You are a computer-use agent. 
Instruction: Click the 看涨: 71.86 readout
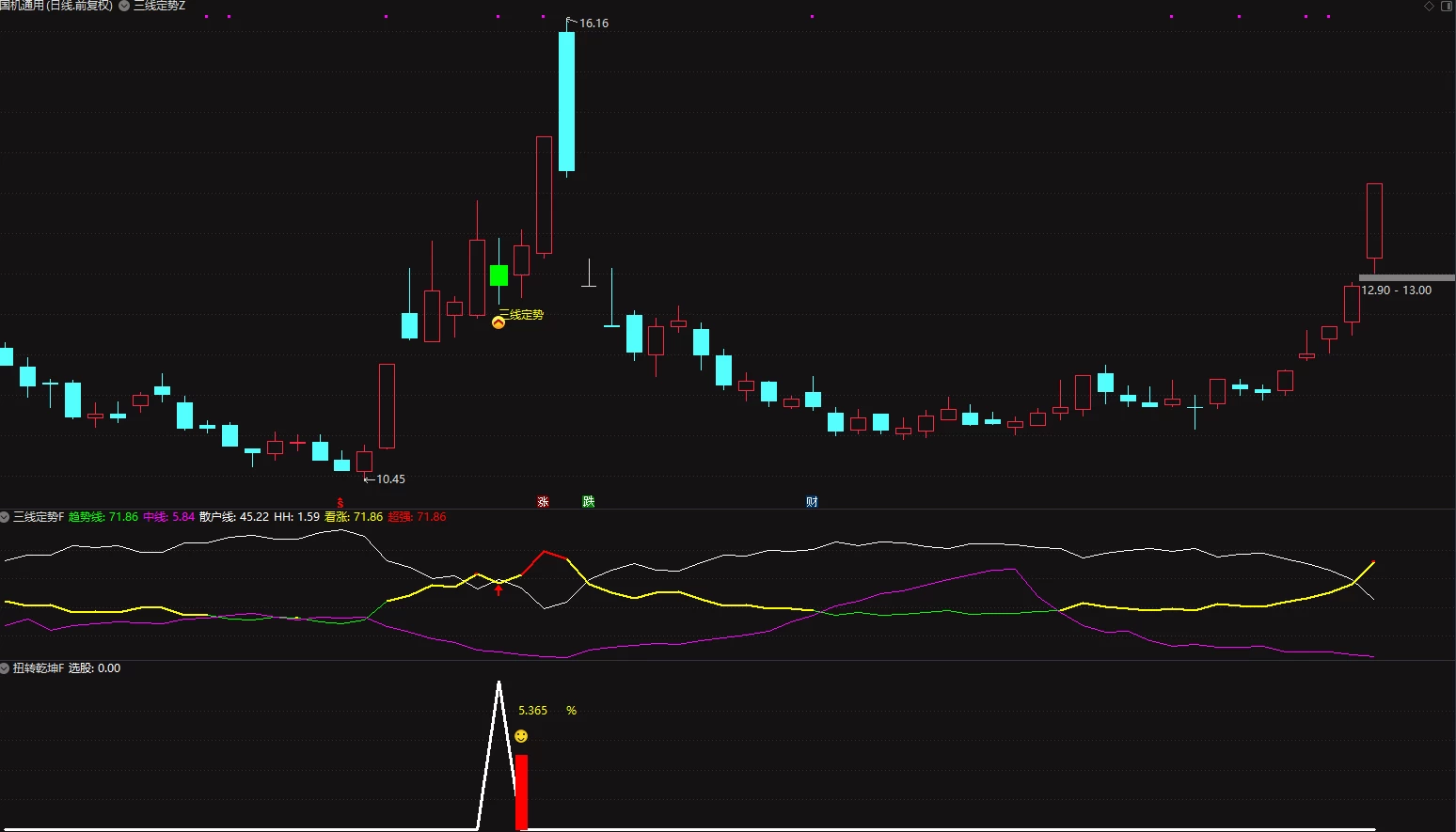pyautogui.click(x=354, y=517)
